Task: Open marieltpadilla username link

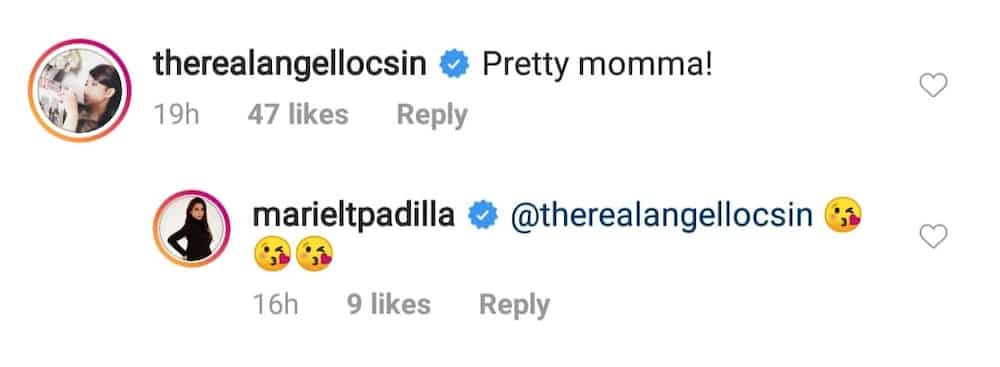Action: [x=354, y=216]
